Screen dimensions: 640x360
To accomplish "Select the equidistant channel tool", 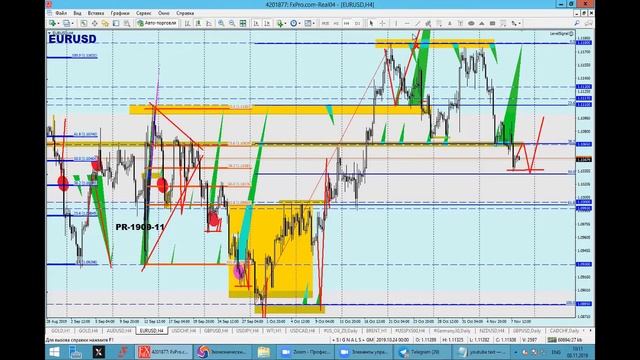I will (x=428, y=23).
